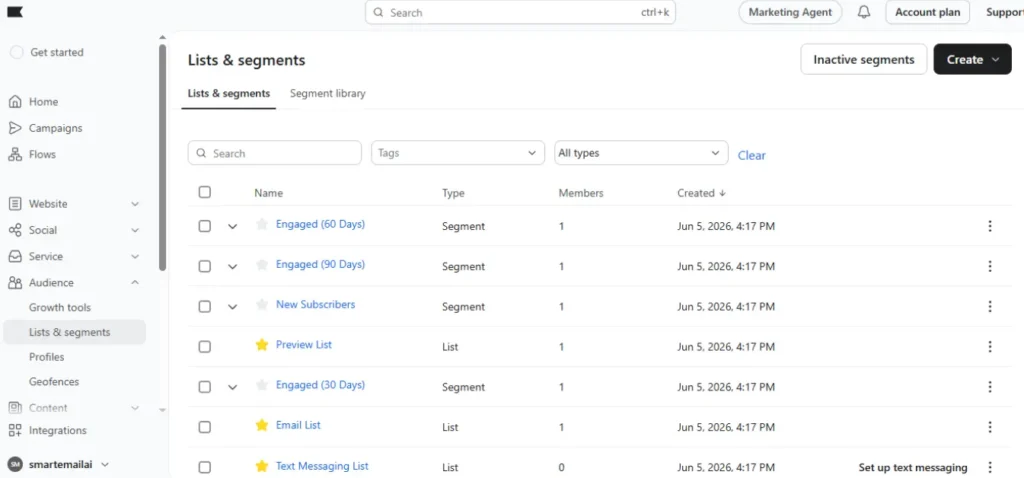Star the Engaged (60 Days) segment
Screen dimensions: 1024x478
coord(262,225)
